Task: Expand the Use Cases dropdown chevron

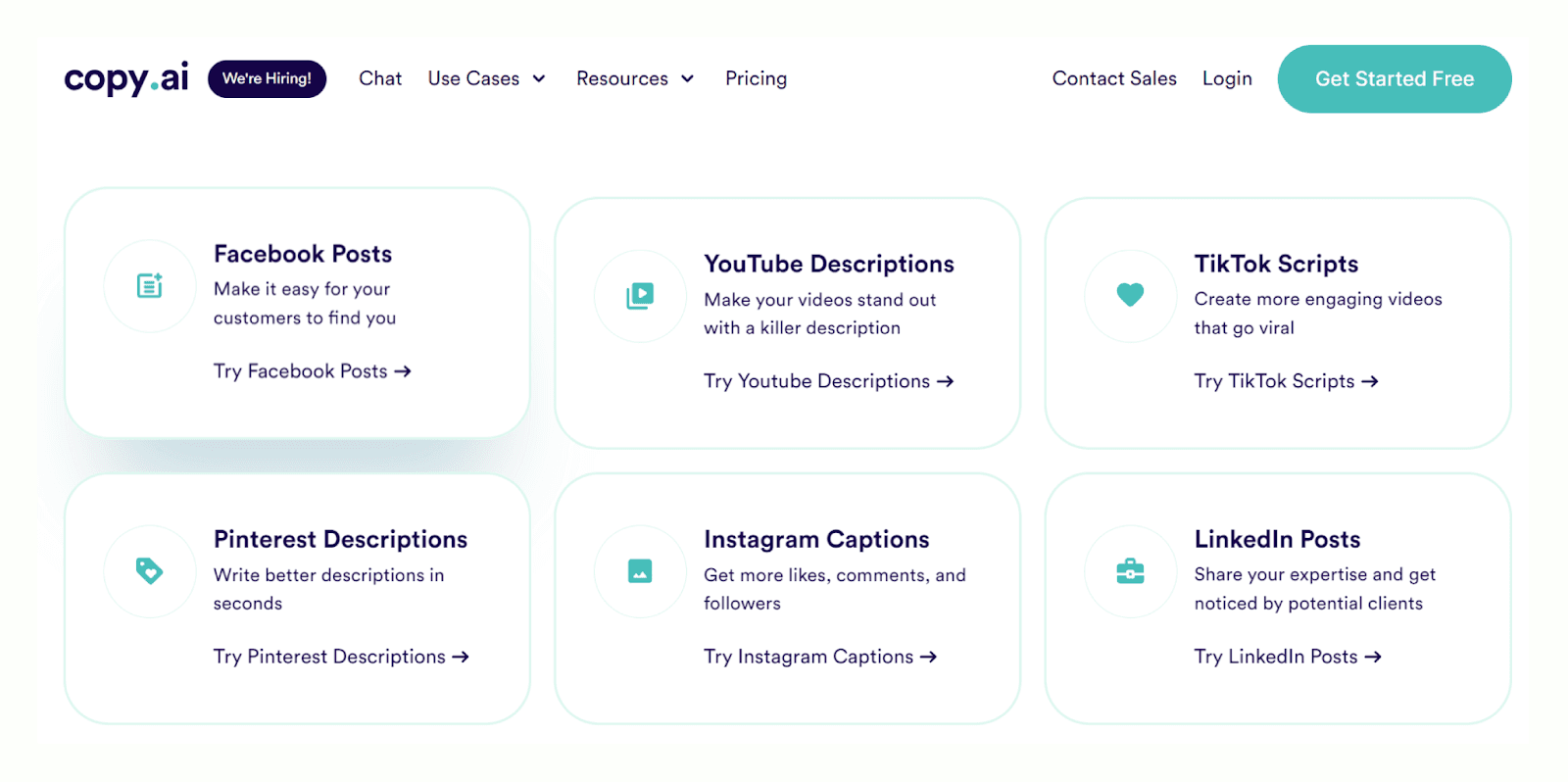Action: tap(539, 78)
